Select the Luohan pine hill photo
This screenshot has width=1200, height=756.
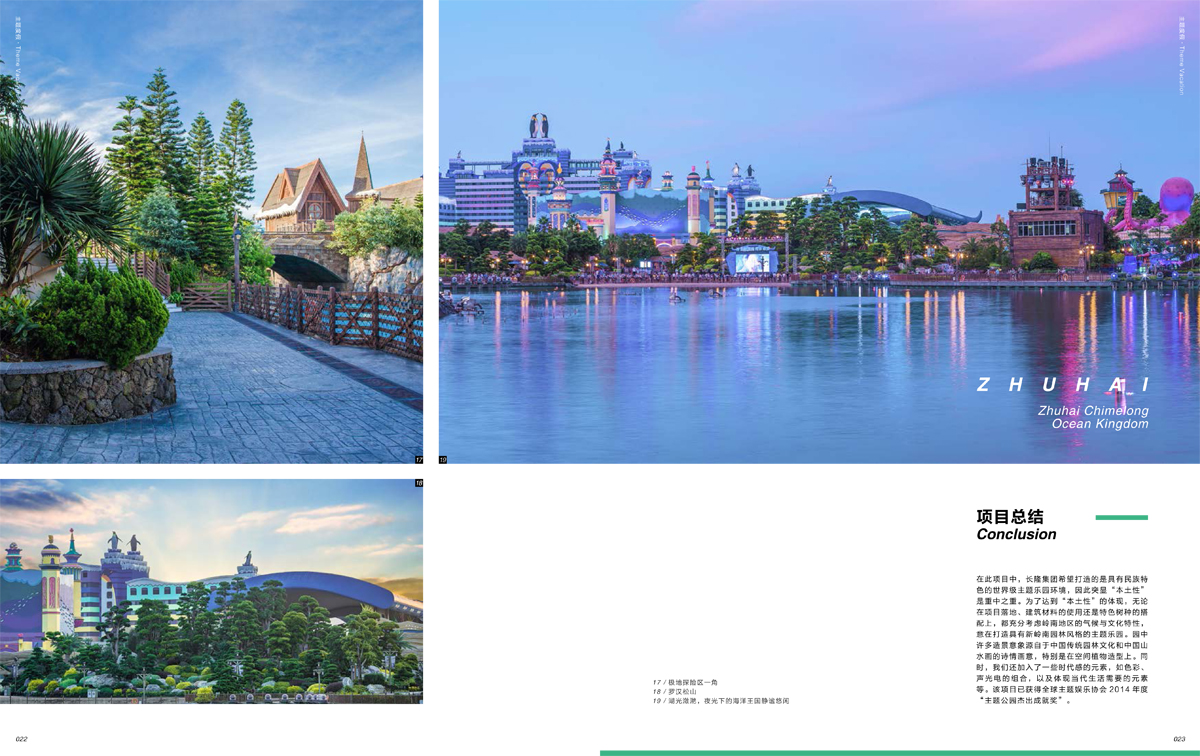[x=211, y=590]
